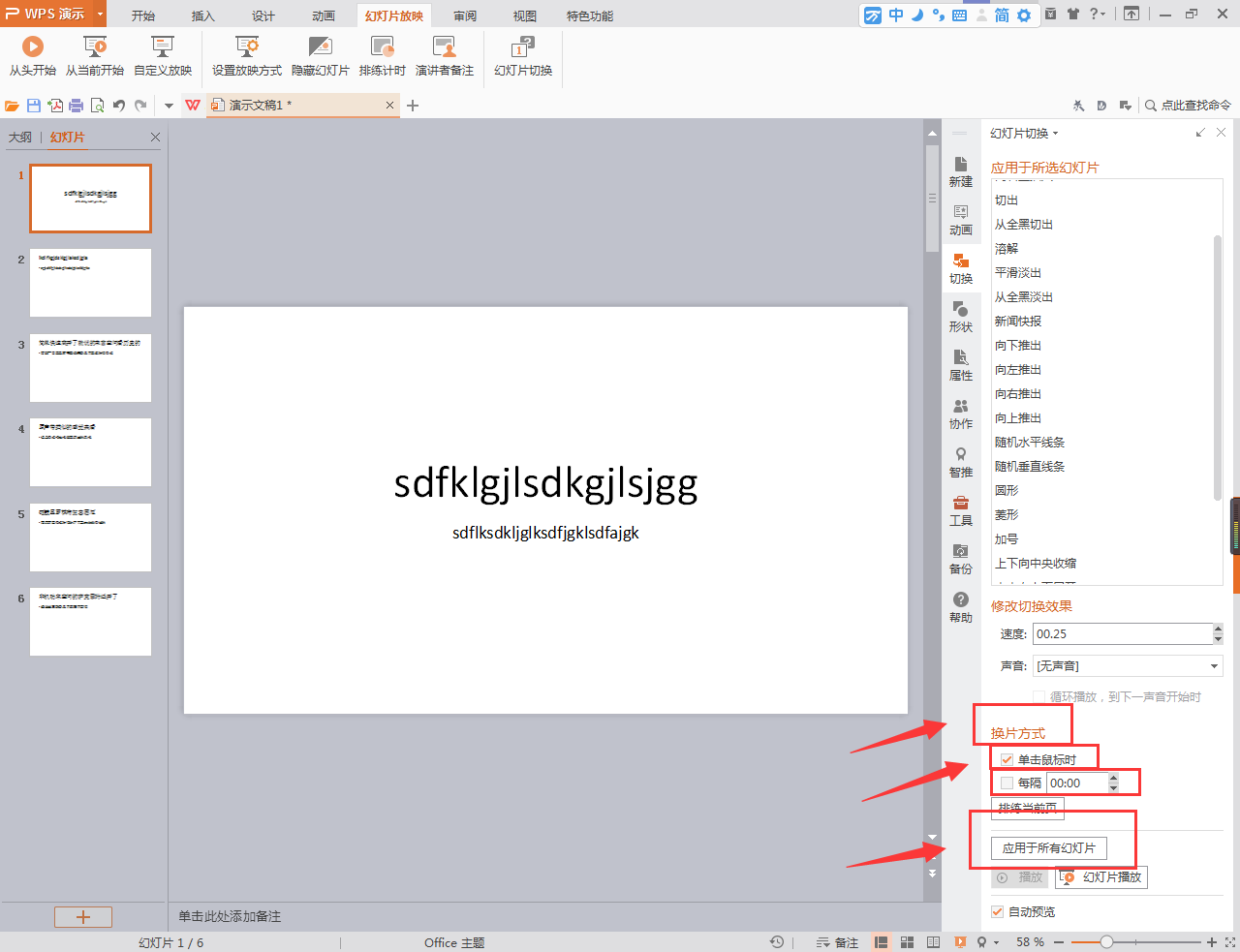The height and width of the screenshot is (952, 1240).
Task: Toggle the 单击鼠标时 checkbox
Action: tap(1007, 759)
